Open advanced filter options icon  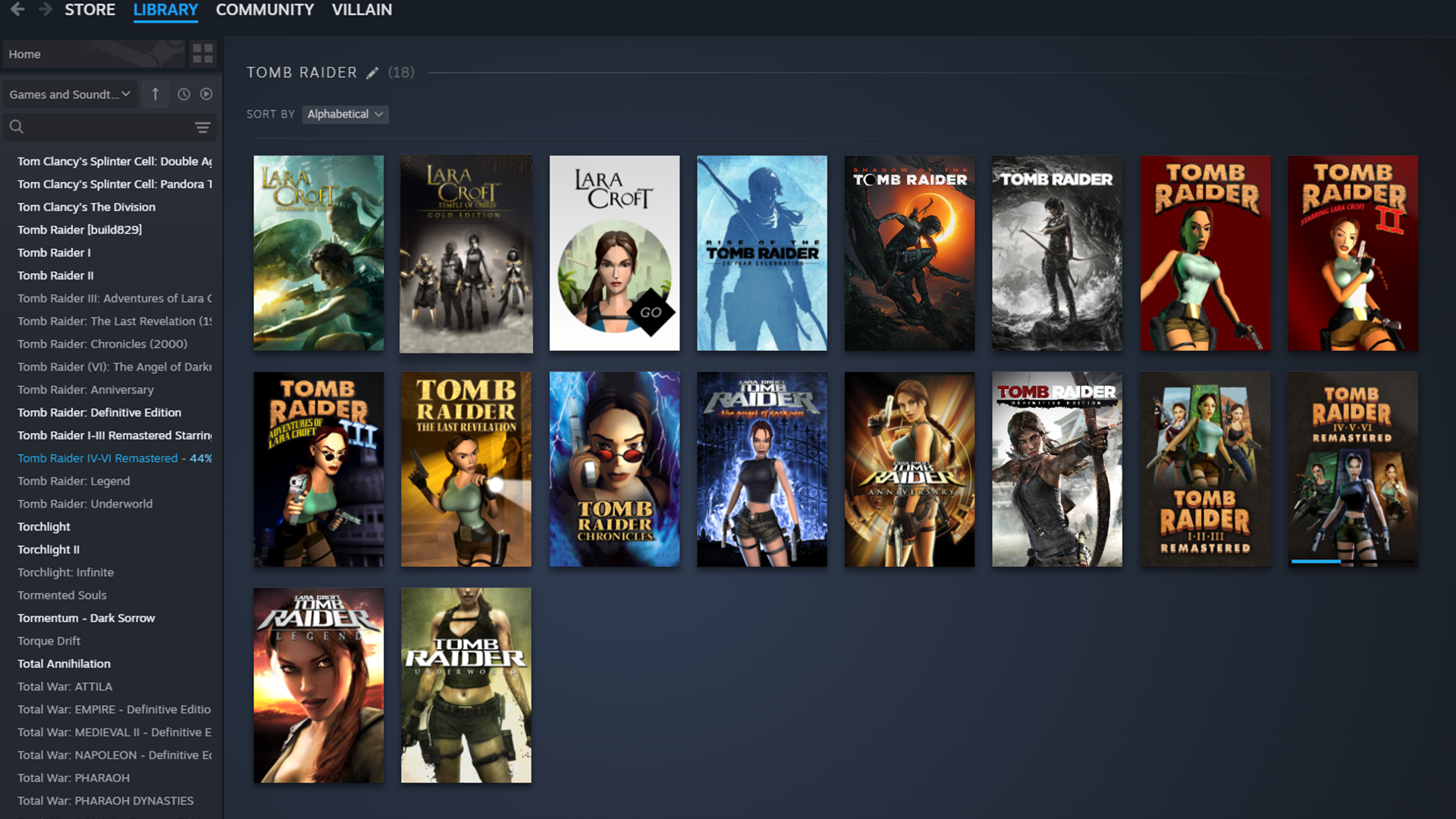tap(202, 127)
